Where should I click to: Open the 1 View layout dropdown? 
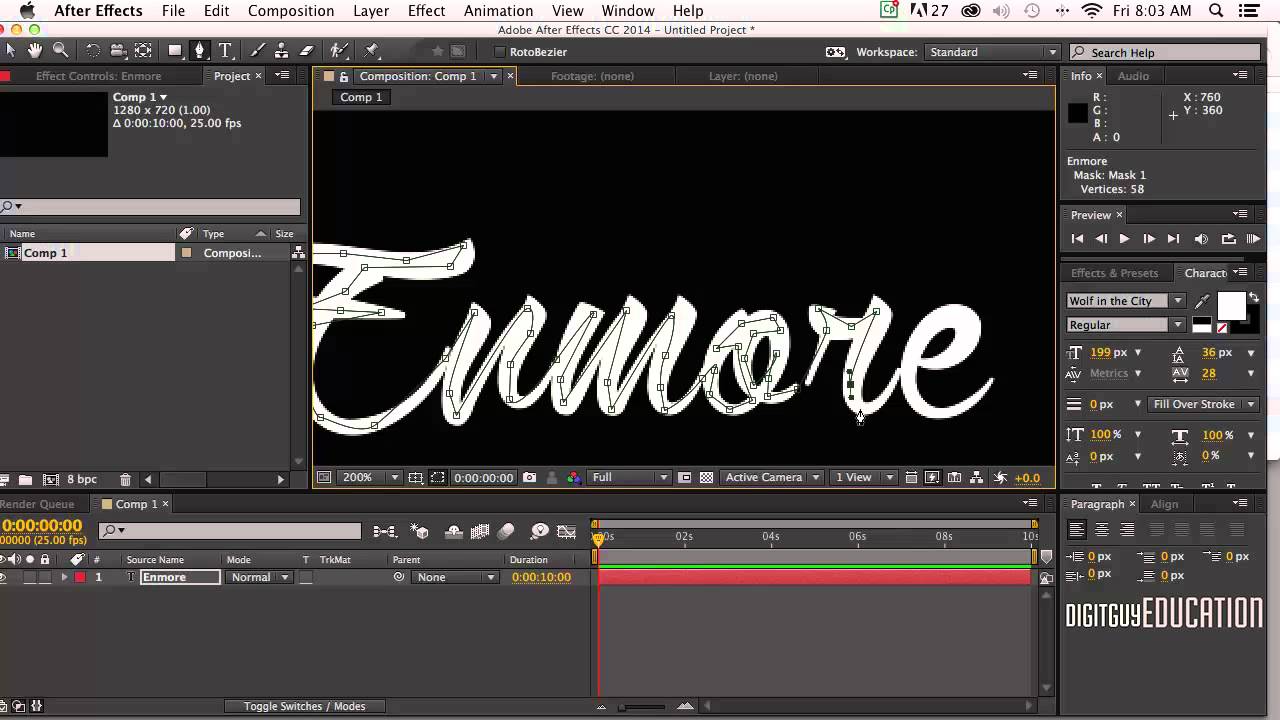tap(864, 478)
